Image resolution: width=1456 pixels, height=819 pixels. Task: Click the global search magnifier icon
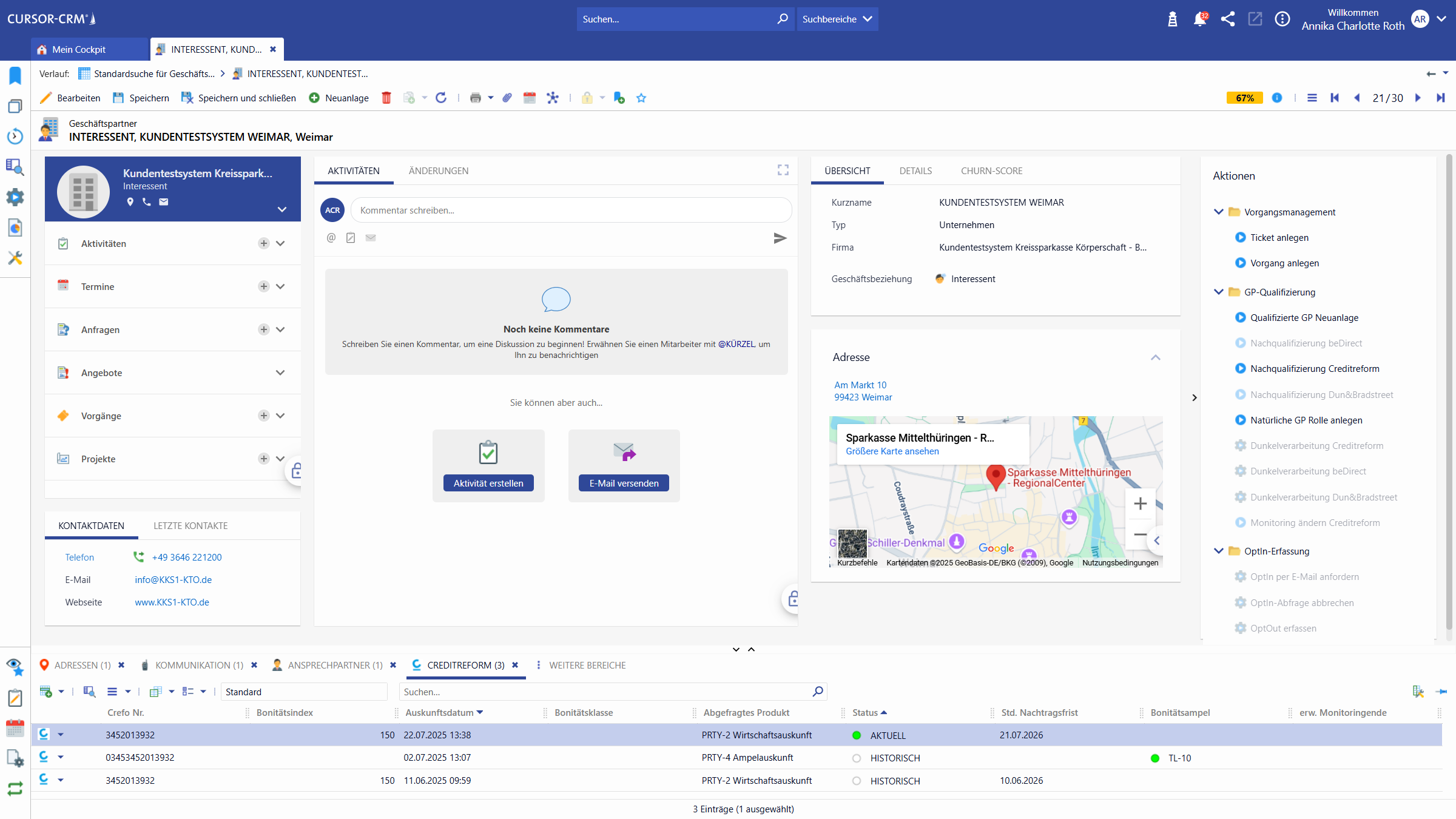pos(783,19)
